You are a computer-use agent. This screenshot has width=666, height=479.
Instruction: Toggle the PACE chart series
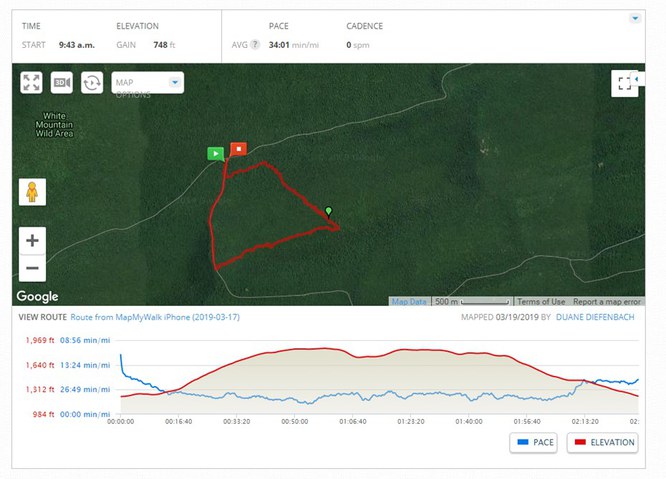[x=533, y=442]
